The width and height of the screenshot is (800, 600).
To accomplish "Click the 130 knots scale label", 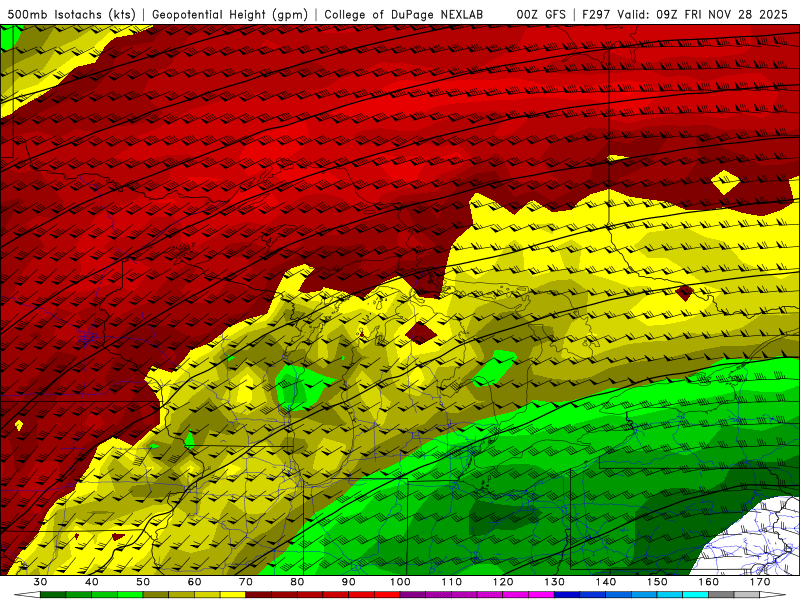I will point(555,582).
